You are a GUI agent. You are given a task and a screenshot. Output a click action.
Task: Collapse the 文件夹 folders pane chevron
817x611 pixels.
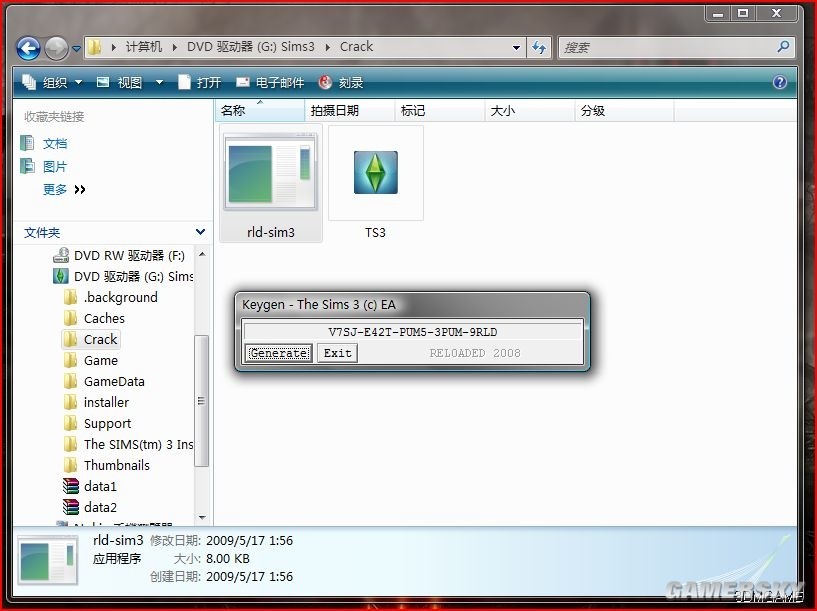tap(200, 232)
